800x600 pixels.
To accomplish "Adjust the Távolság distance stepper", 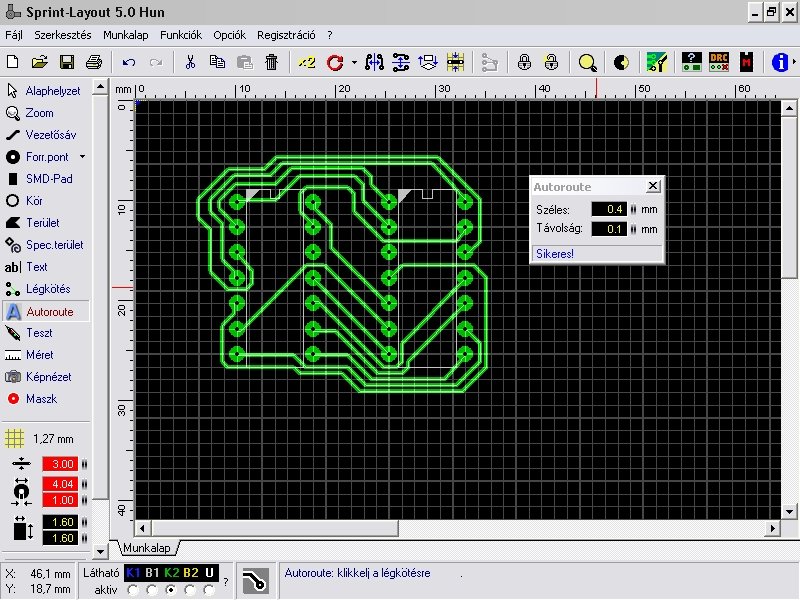I will coord(633,229).
